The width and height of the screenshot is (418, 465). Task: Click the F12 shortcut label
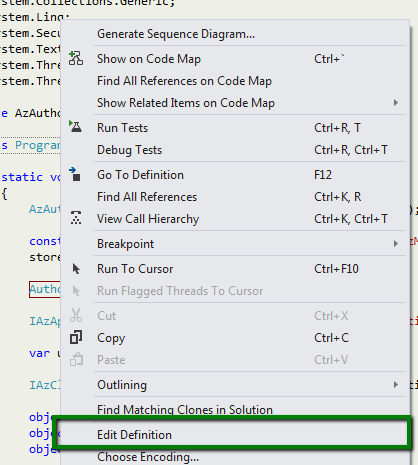(323, 175)
